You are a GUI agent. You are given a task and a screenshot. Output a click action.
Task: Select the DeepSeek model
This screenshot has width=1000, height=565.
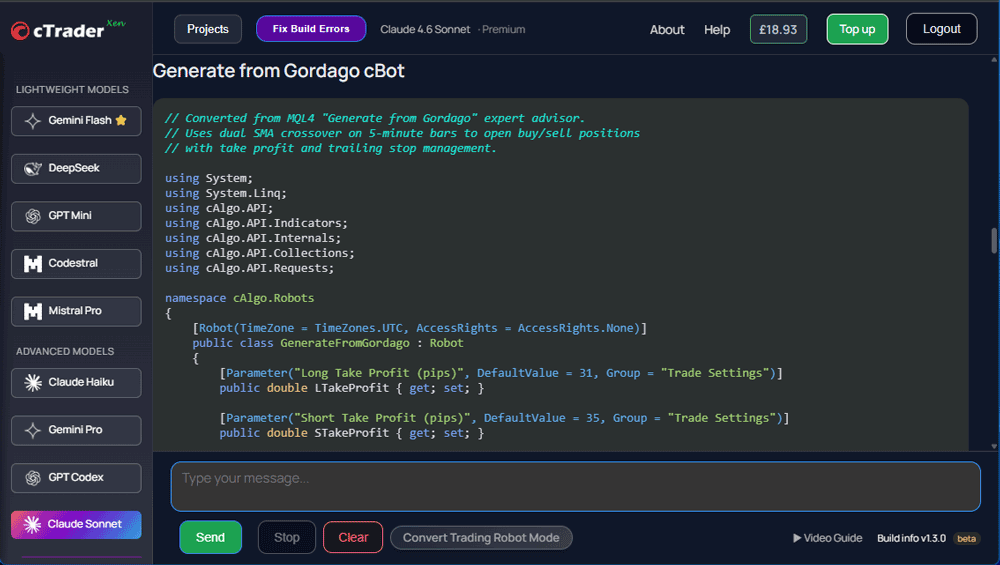coord(76,168)
